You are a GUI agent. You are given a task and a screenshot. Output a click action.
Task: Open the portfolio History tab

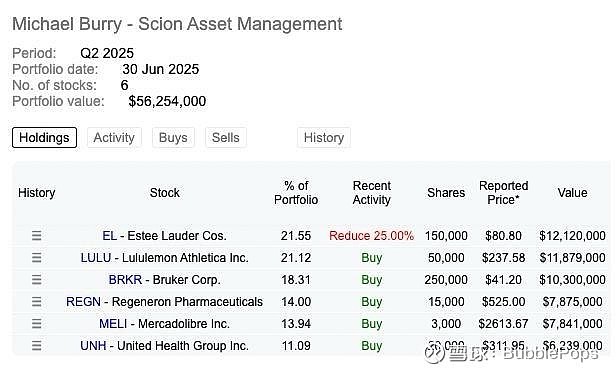pyautogui.click(x=324, y=137)
